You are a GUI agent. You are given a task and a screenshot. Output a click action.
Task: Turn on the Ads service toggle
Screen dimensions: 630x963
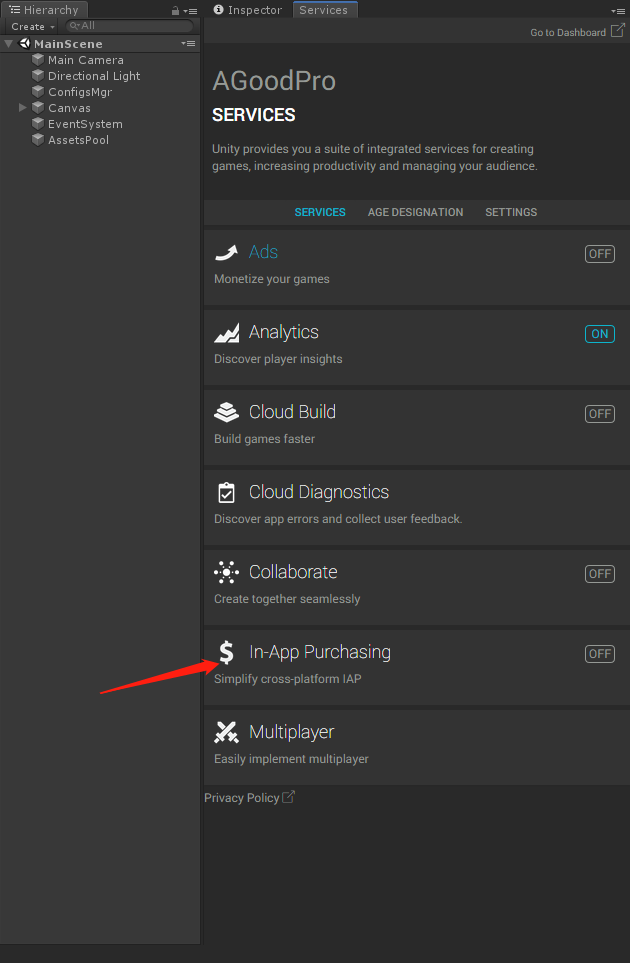(599, 253)
